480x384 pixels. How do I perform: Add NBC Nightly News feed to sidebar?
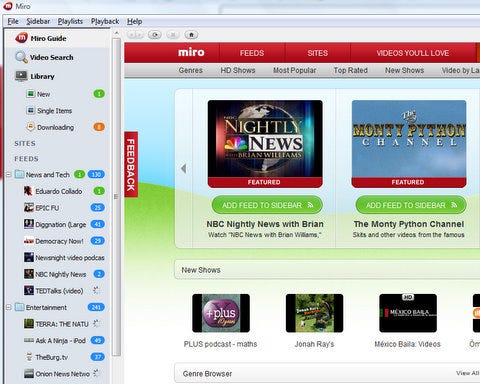click(267, 205)
